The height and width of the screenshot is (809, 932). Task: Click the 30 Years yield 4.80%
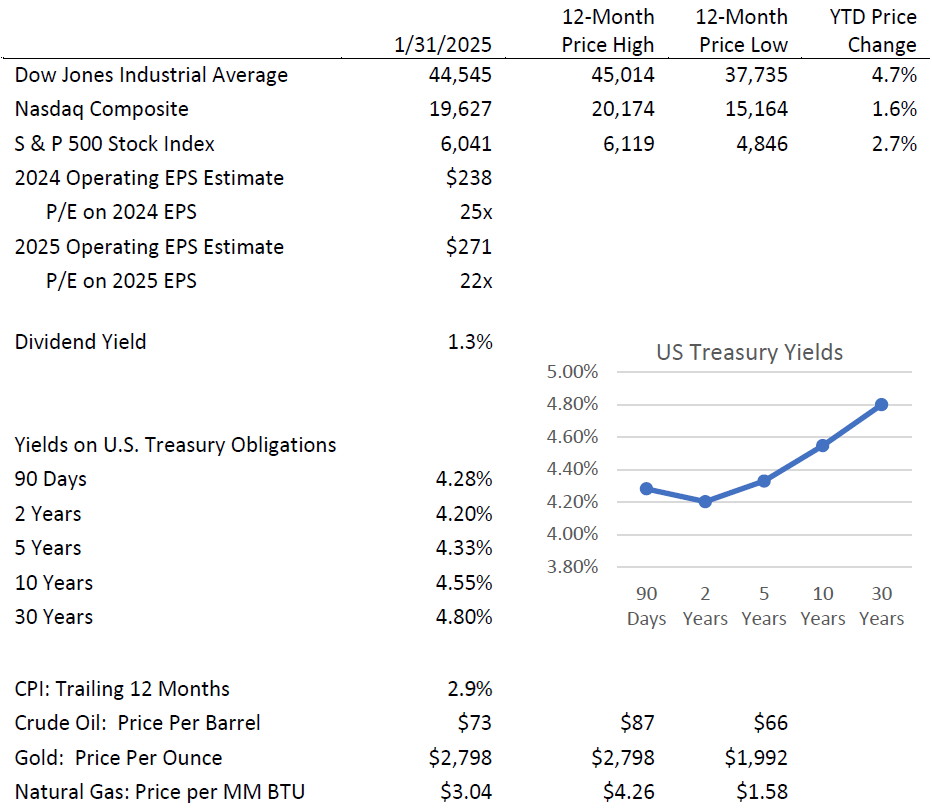pyautogui.click(x=464, y=617)
